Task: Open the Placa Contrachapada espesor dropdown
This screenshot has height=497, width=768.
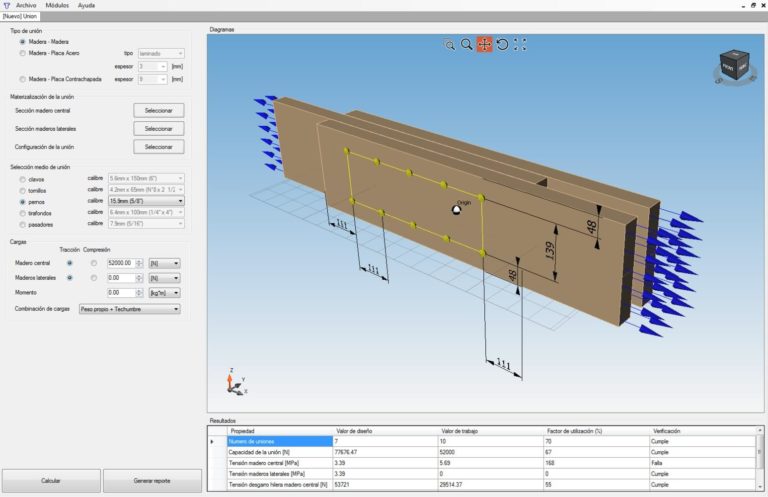Action: (153, 79)
